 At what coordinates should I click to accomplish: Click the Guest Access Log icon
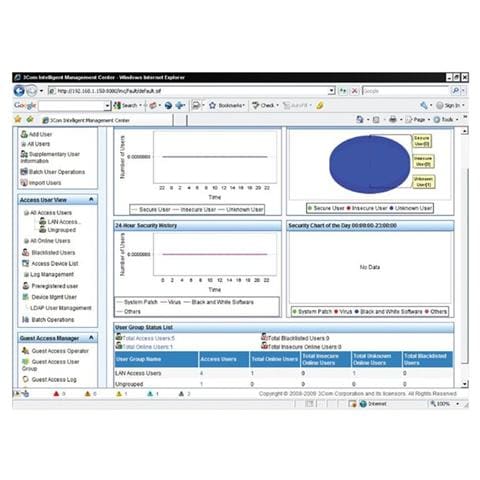point(26,379)
